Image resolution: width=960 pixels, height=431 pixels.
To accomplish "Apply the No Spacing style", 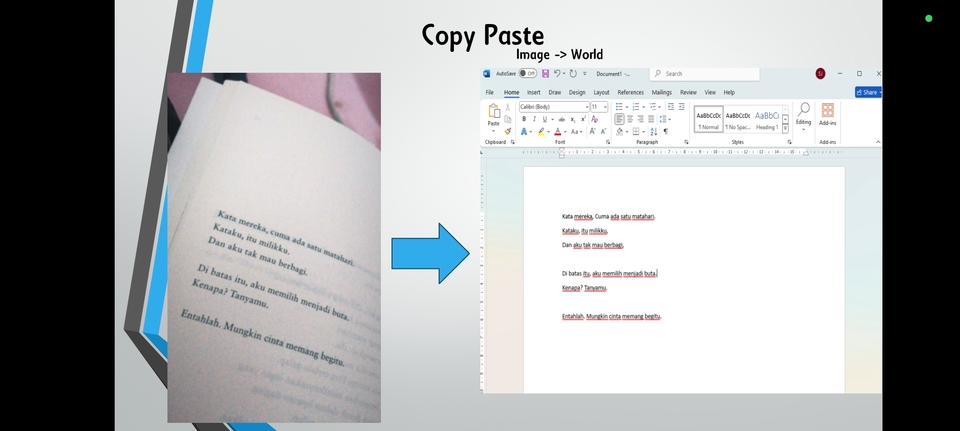I will click(x=738, y=119).
